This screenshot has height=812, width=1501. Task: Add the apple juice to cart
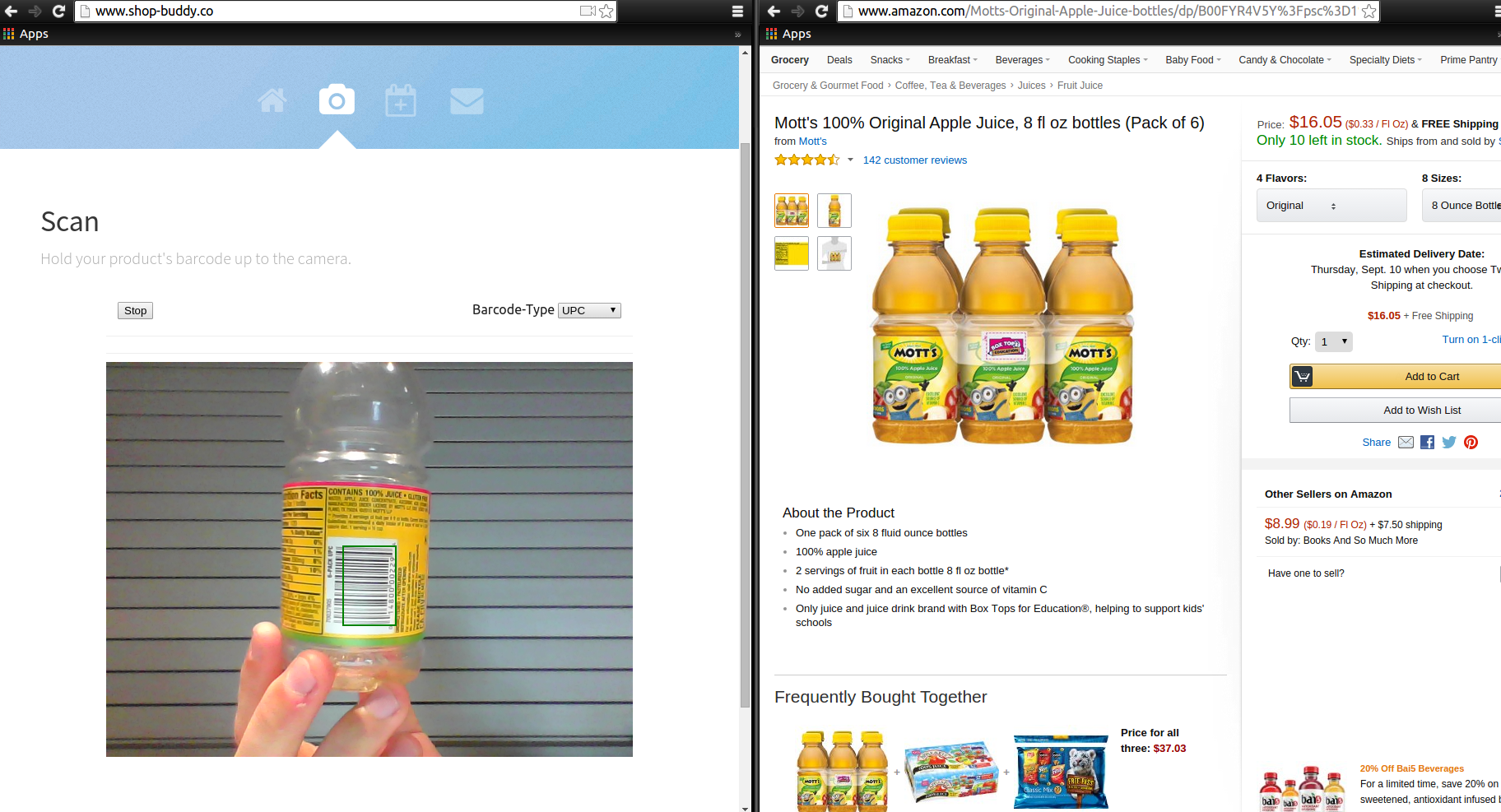tap(1396, 377)
